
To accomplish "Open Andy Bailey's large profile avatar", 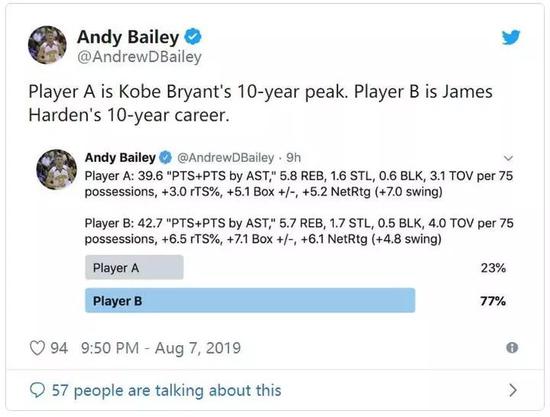I will pyautogui.click(x=47, y=45).
